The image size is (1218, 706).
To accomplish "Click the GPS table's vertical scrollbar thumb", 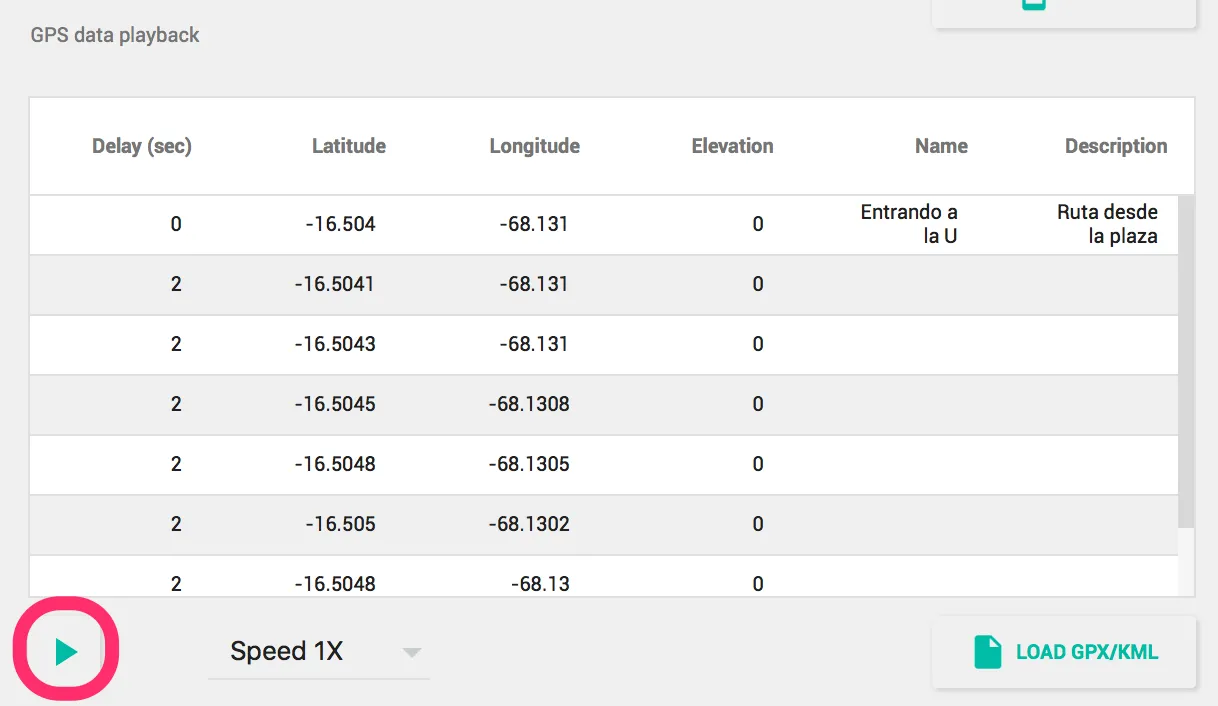I will [1186, 362].
